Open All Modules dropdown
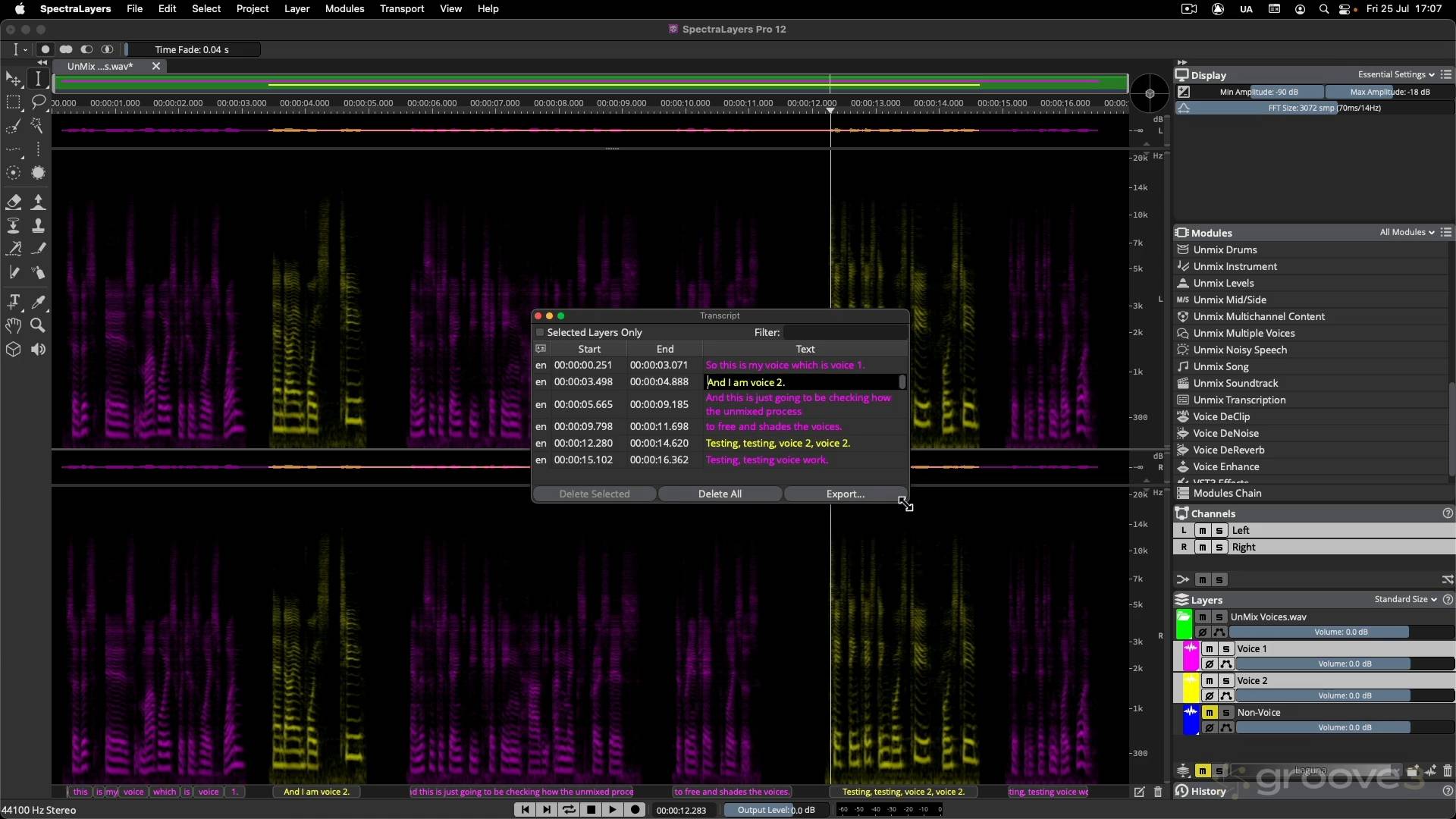This screenshot has height=819, width=1456. (x=1407, y=232)
